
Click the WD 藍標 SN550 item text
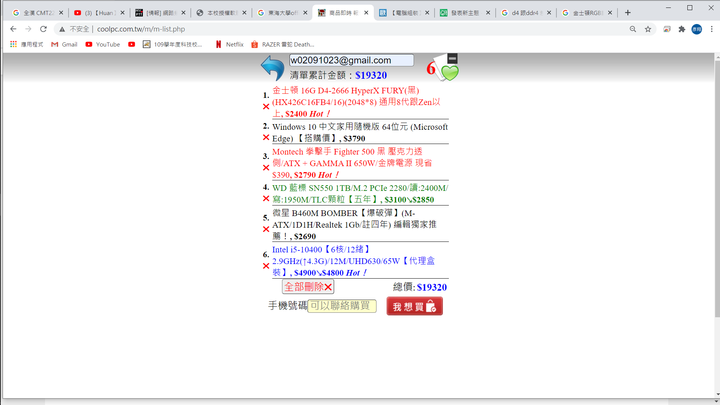point(360,193)
